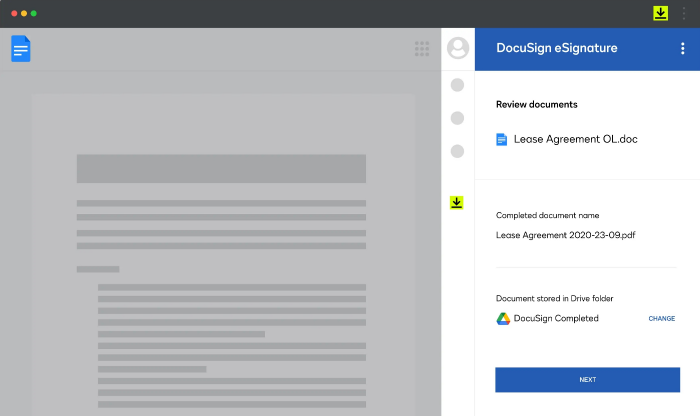The image size is (700, 416).
Task: Click the Google Docs home icon
Action: 20,48
